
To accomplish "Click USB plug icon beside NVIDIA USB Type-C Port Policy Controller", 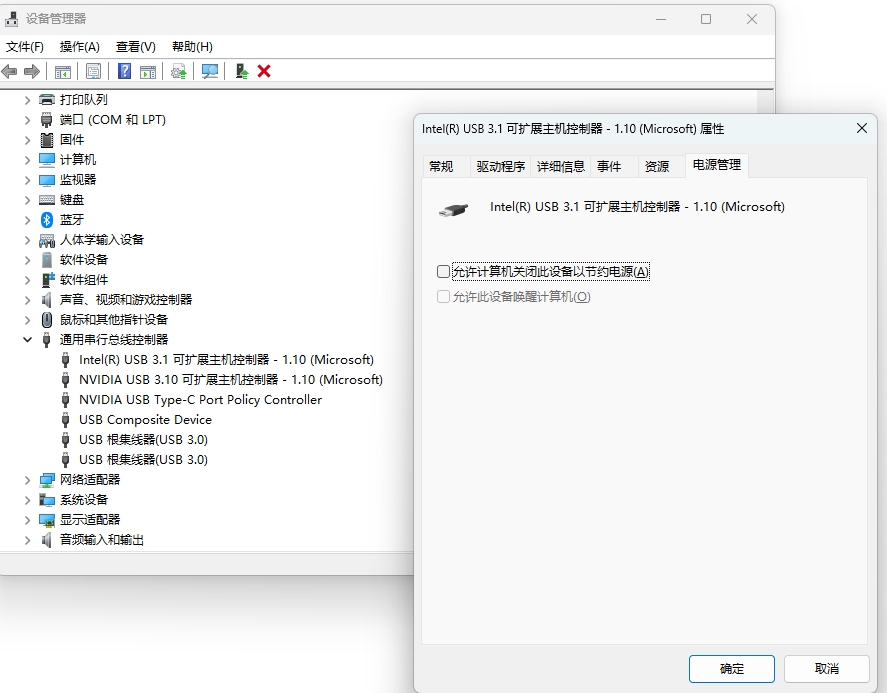I will (x=66, y=400).
